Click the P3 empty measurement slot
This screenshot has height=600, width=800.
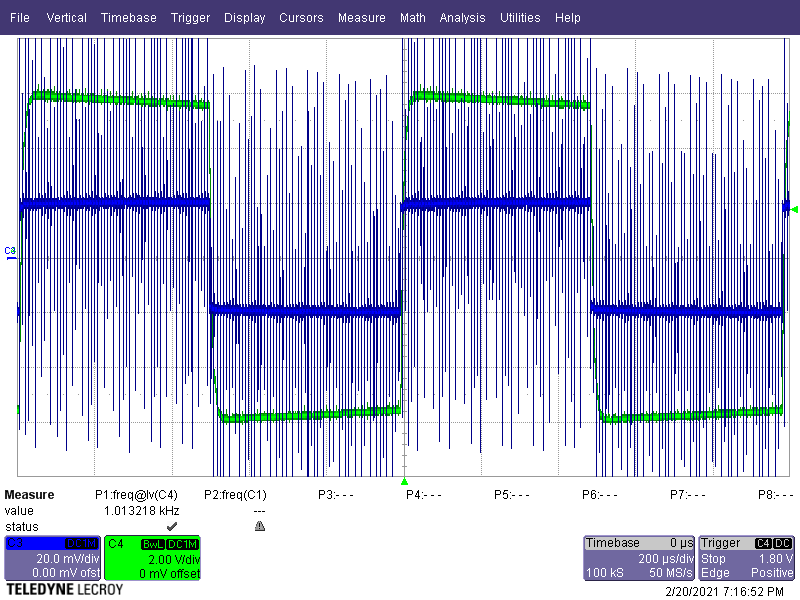tap(335, 495)
